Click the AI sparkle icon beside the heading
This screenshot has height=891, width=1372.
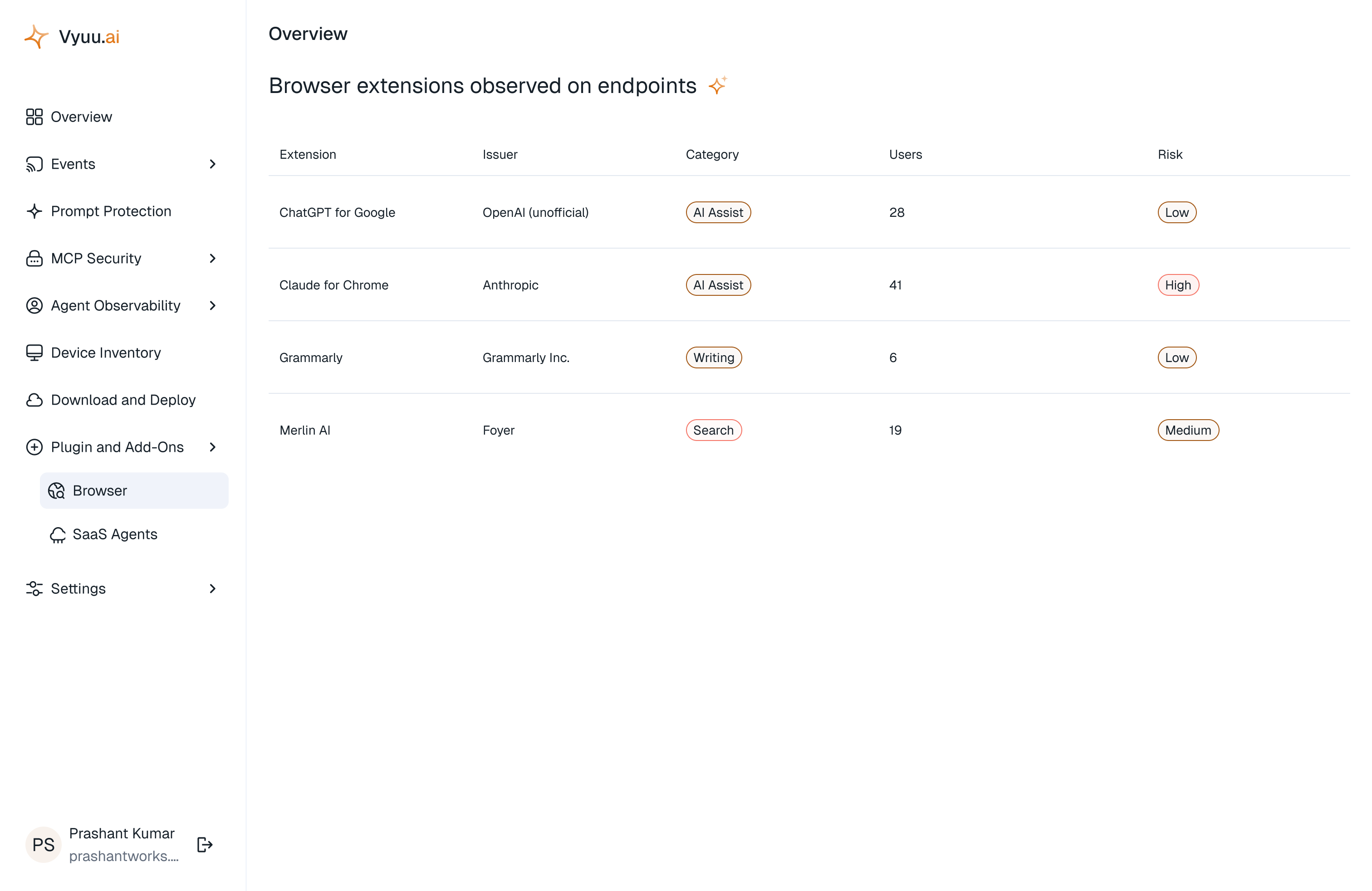pos(718,85)
